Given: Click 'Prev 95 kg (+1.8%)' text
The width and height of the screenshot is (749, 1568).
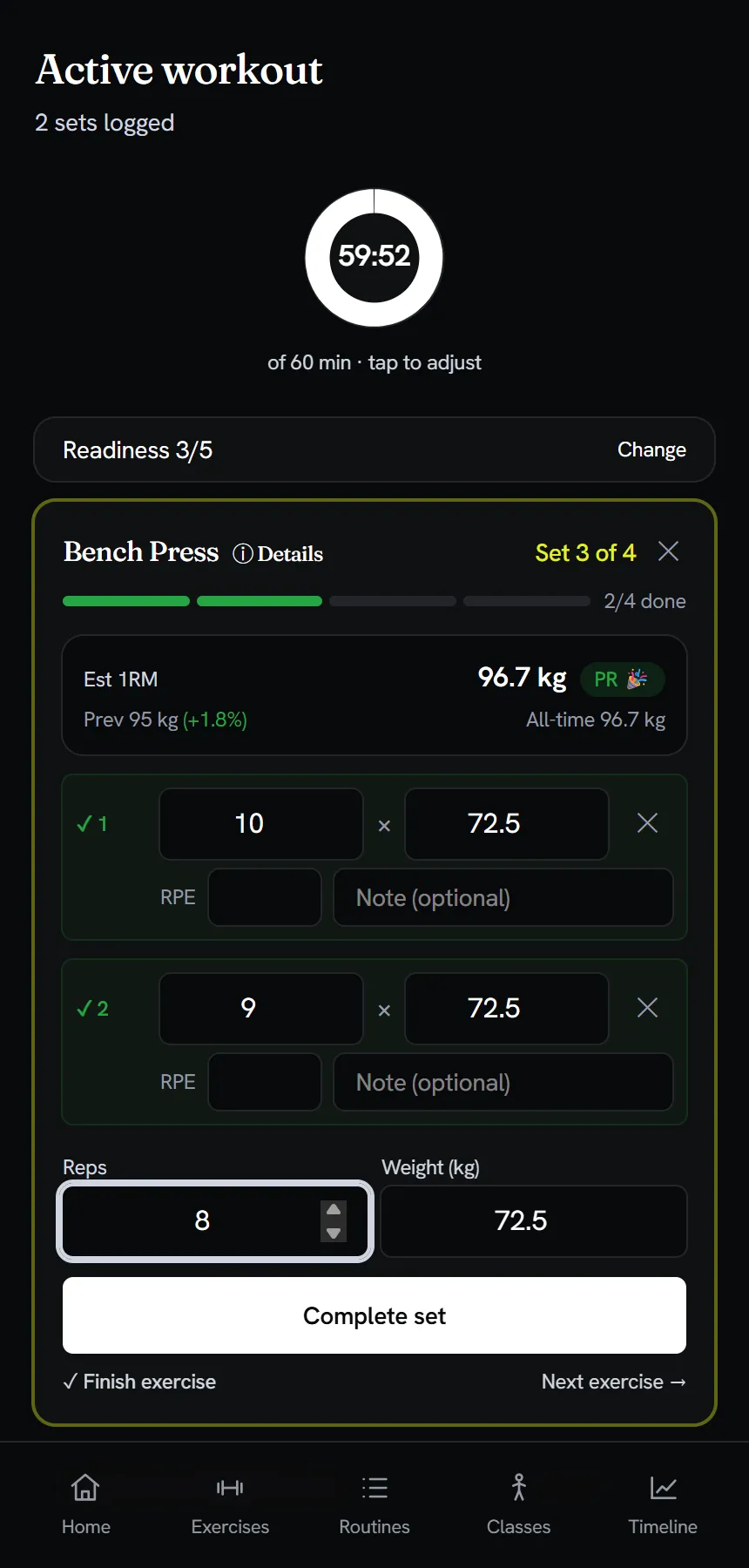Looking at the screenshot, I should (165, 720).
